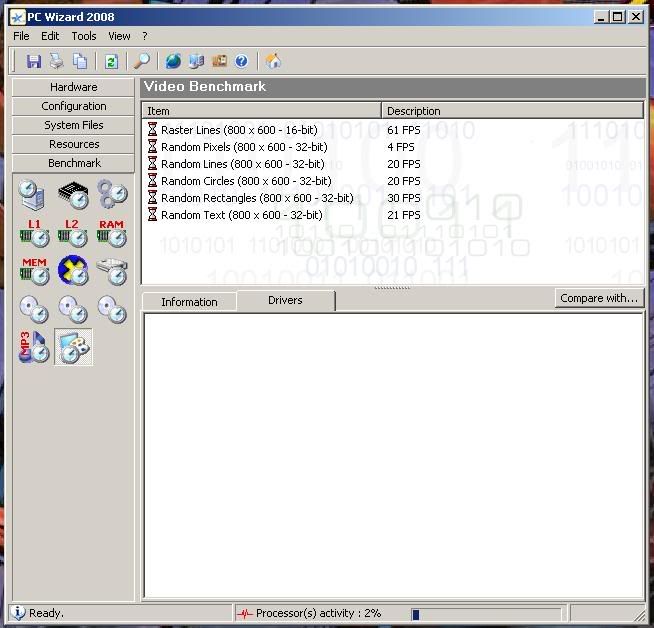
Task: Click the 21 FPS value
Action: (404, 215)
